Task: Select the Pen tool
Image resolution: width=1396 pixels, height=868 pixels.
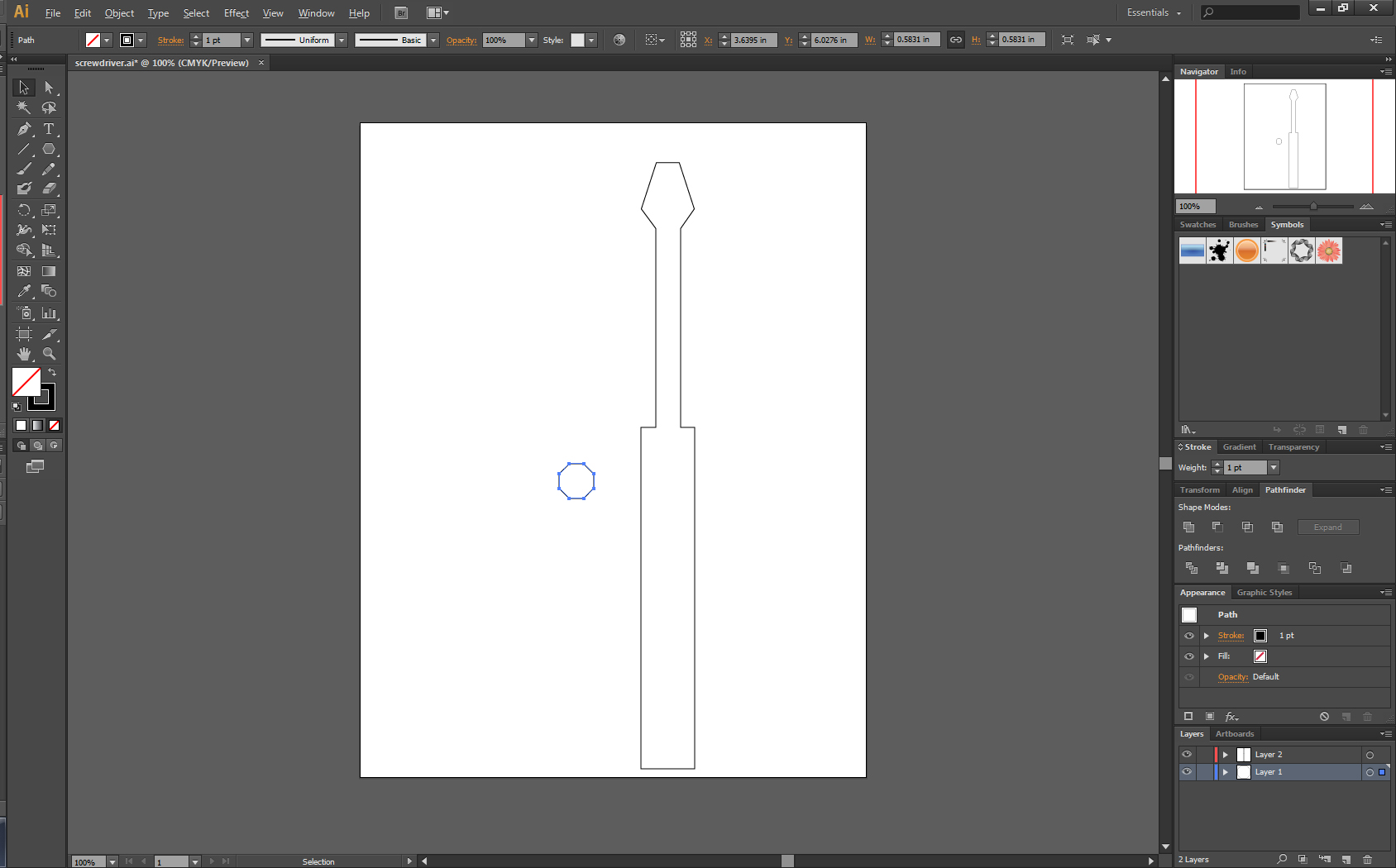Action: [24, 129]
